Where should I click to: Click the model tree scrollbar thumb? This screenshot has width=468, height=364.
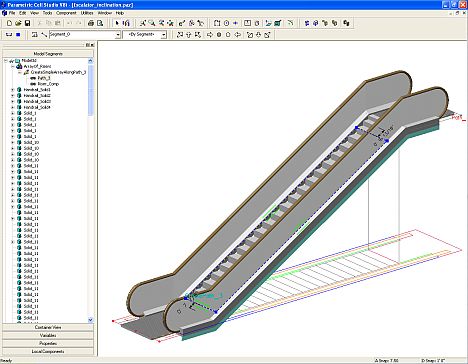pyautogui.click(x=90, y=90)
